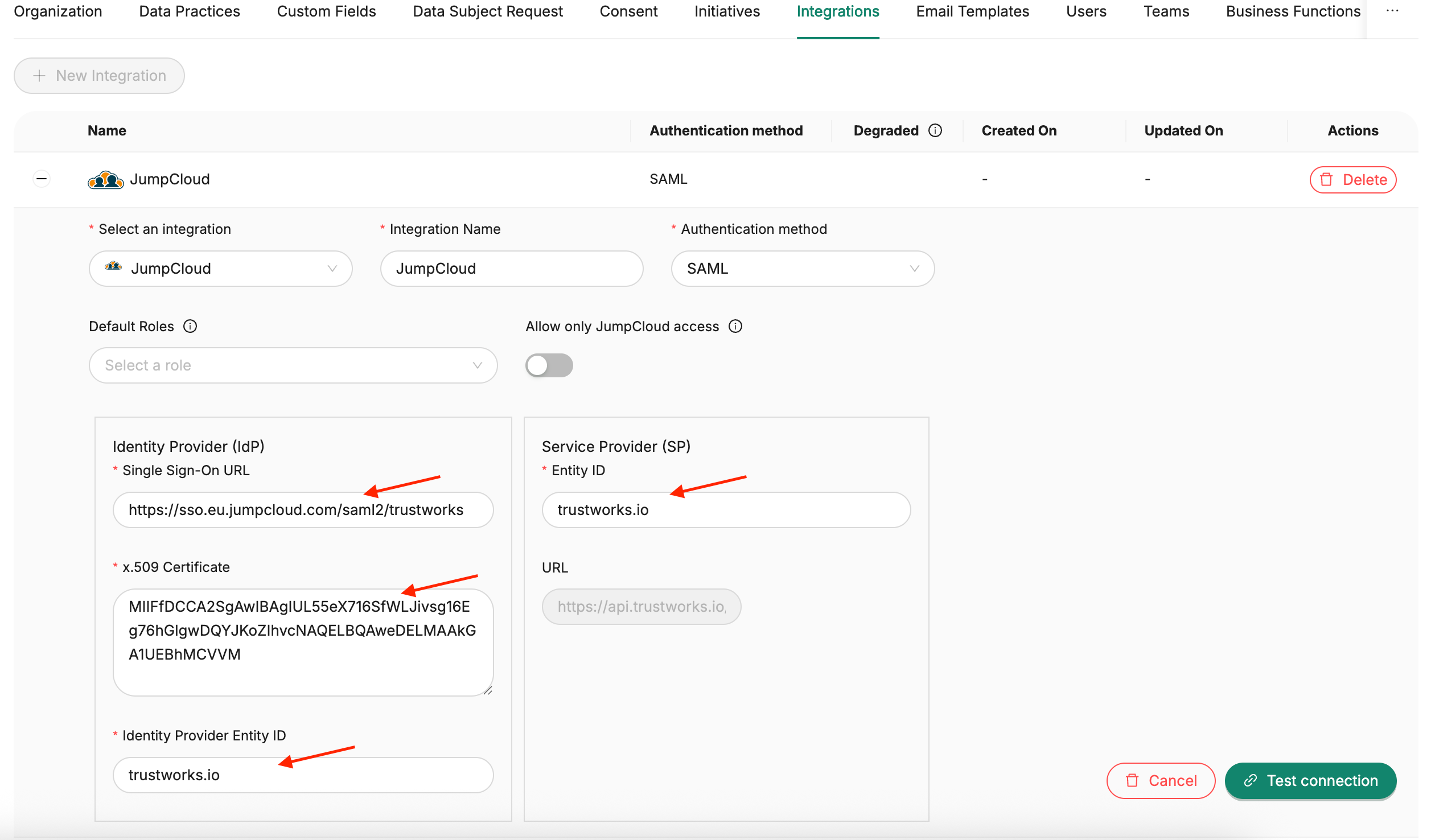This screenshot has width=1431, height=840.
Task: Toggle Allow only JumpCloud access switch
Action: (x=549, y=365)
